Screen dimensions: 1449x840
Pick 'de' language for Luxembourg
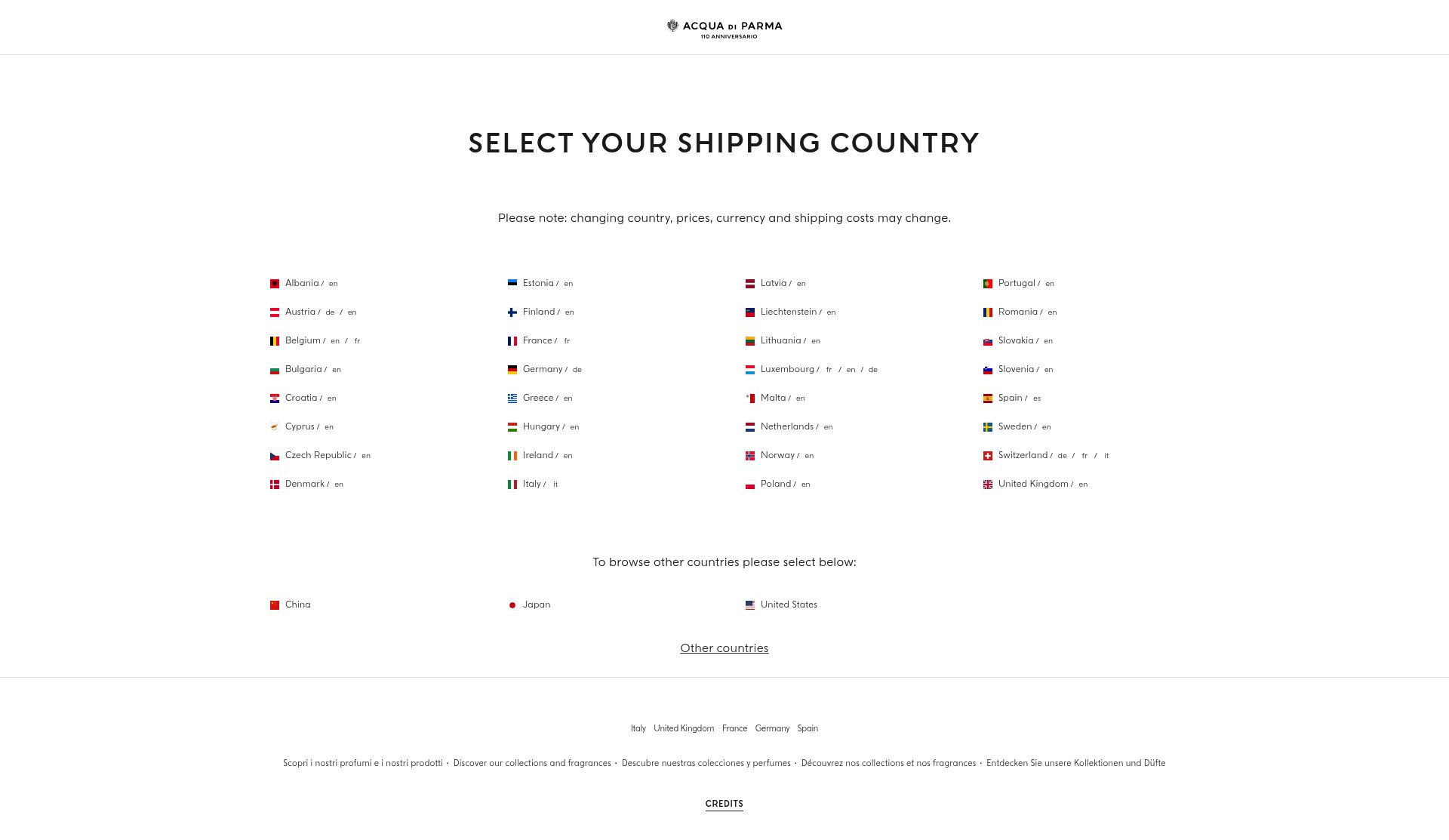[873, 370]
